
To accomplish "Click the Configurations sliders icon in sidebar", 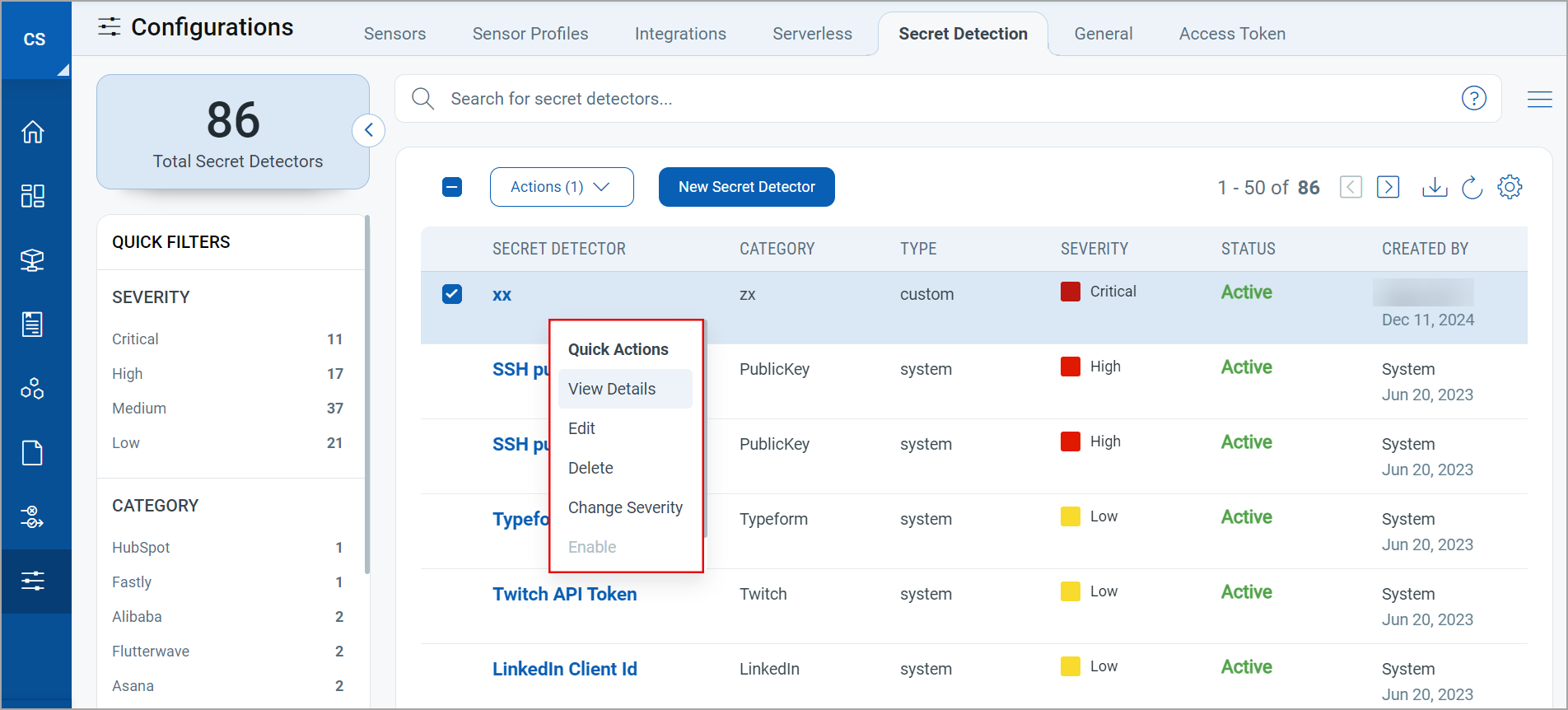I will click(x=33, y=581).
